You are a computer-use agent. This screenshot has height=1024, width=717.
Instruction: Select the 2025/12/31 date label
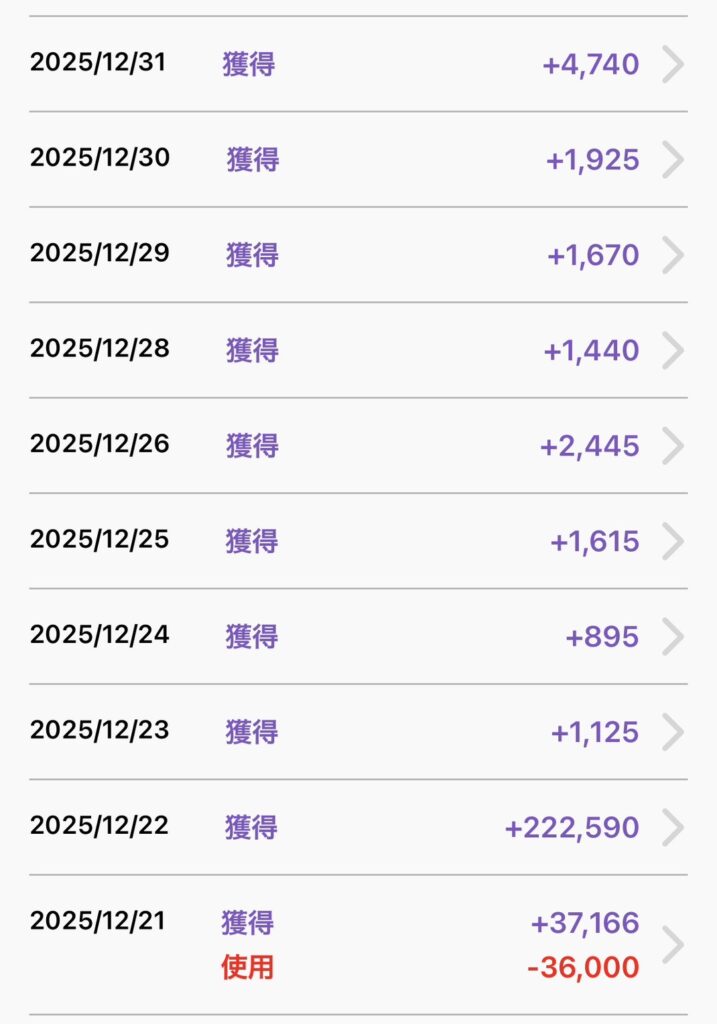(x=98, y=63)
